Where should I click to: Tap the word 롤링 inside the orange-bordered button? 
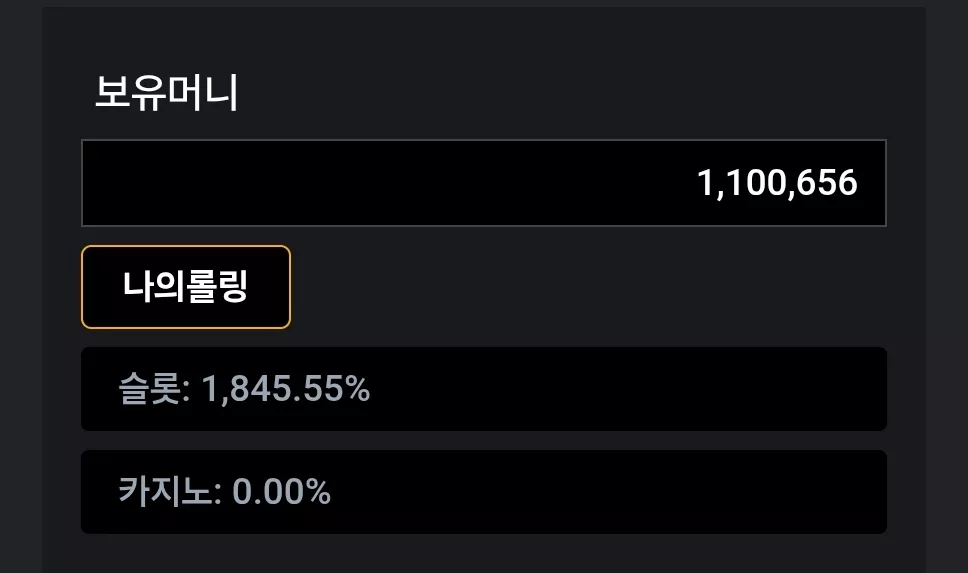pyautogui.click(x=216, y=287)
